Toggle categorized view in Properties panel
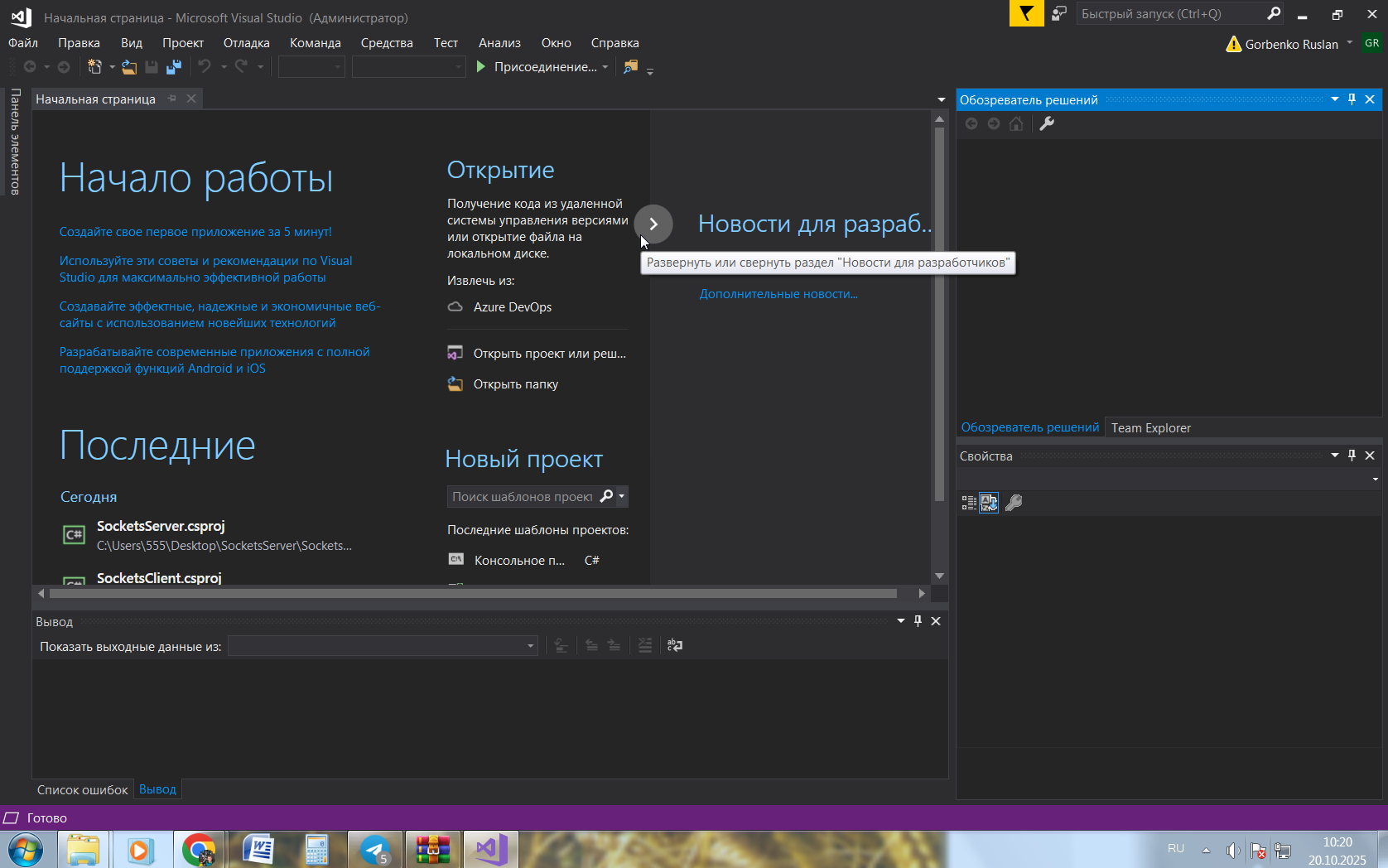The width and height of the screenshot is (1388, 868). coord(968,503)
